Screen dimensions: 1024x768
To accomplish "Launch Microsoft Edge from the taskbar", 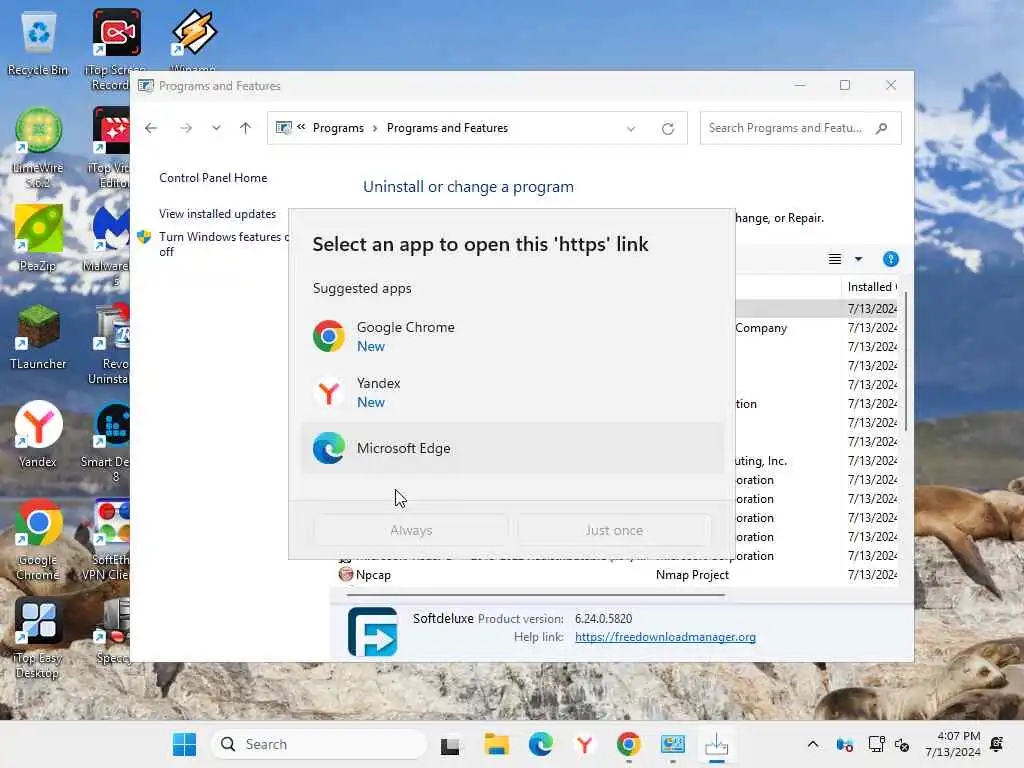I will 541,744.
